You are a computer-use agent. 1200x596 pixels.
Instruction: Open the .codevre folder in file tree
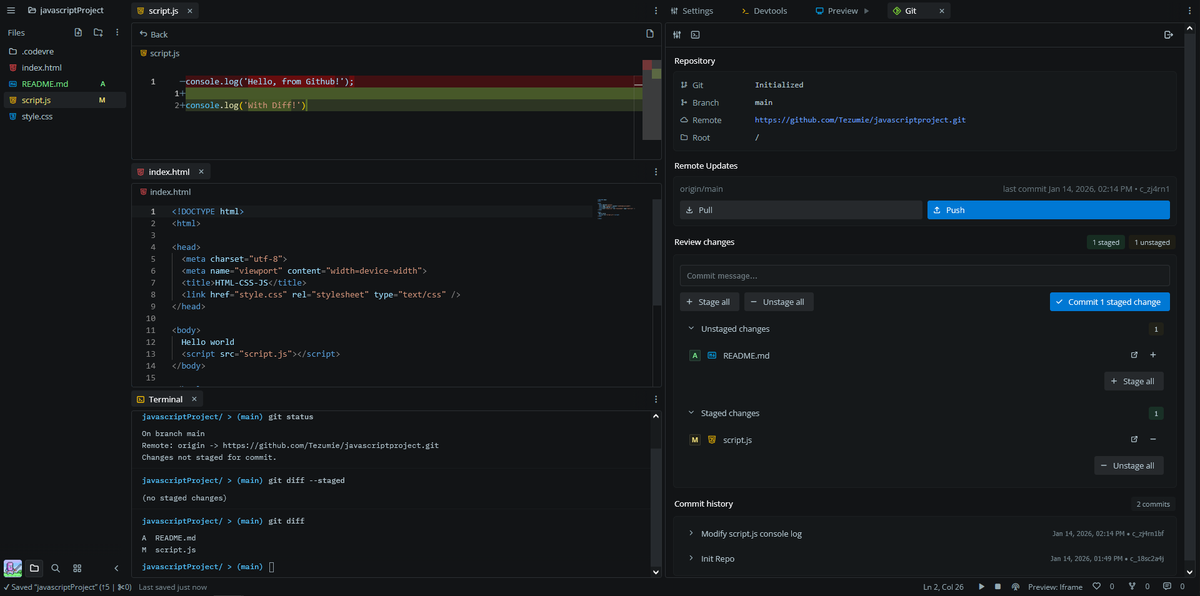65,51
